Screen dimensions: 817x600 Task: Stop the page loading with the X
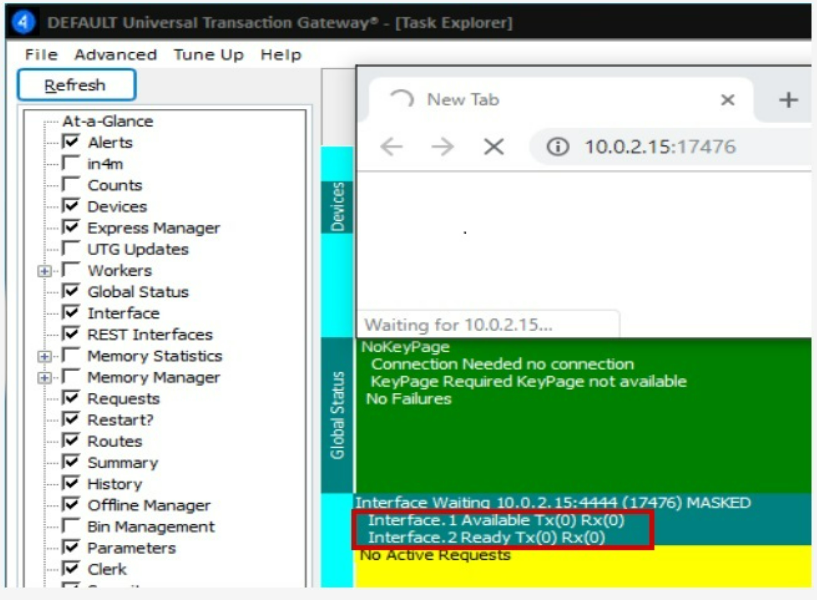click(493, 147)
